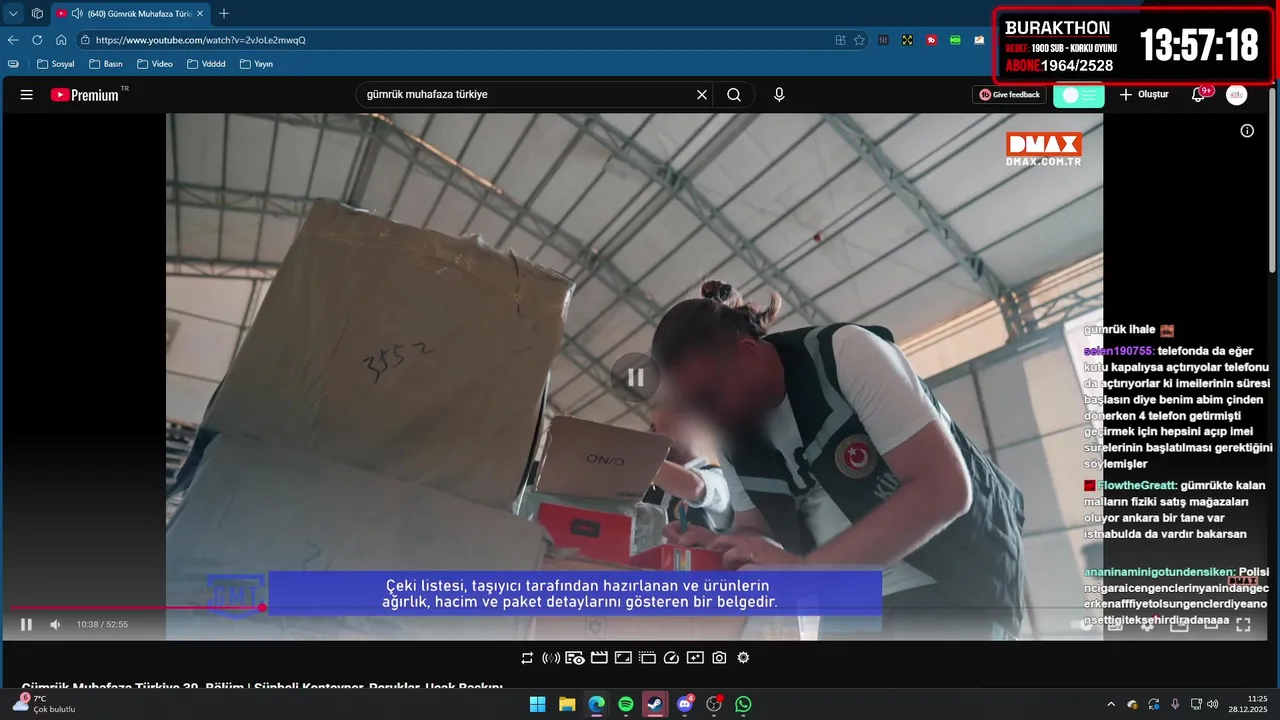Bookmark this page with star

[859, 40]
